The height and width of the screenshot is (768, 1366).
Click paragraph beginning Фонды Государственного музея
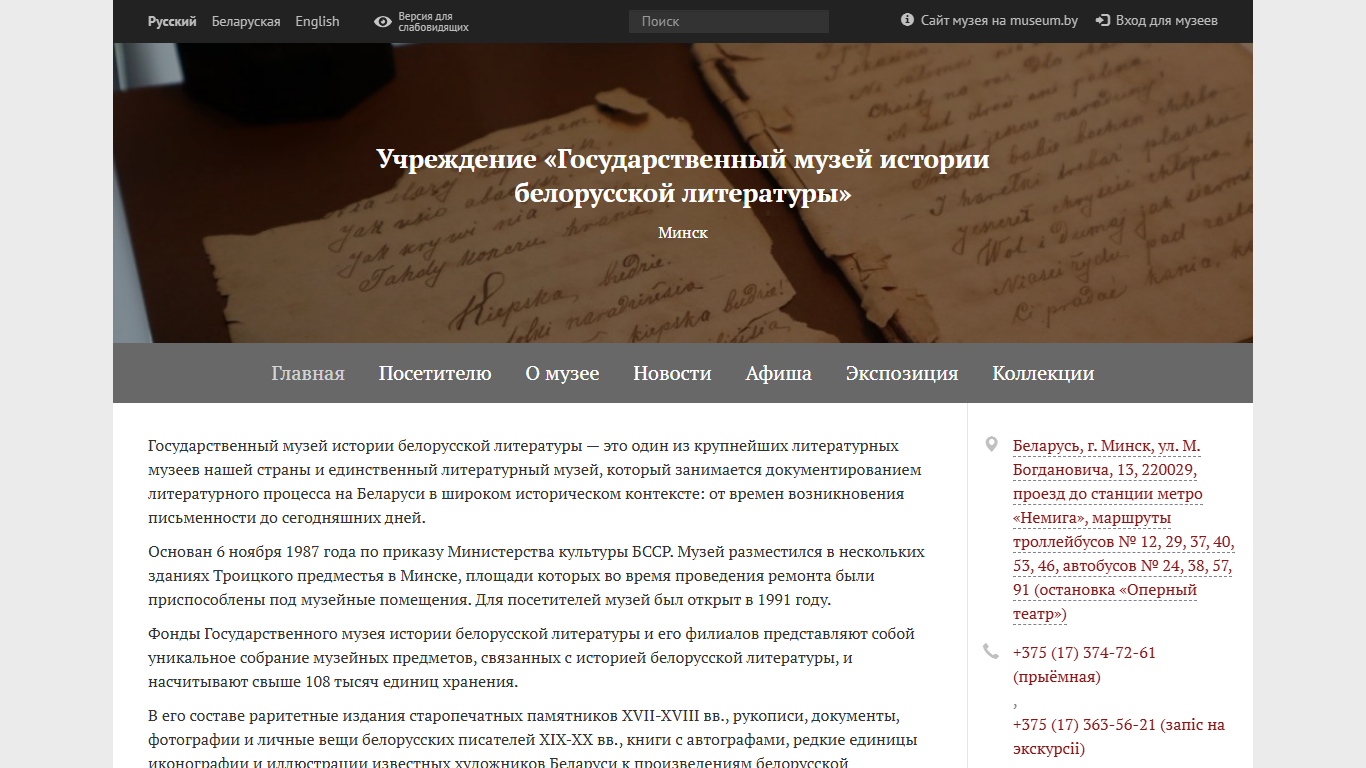(532, 658)
